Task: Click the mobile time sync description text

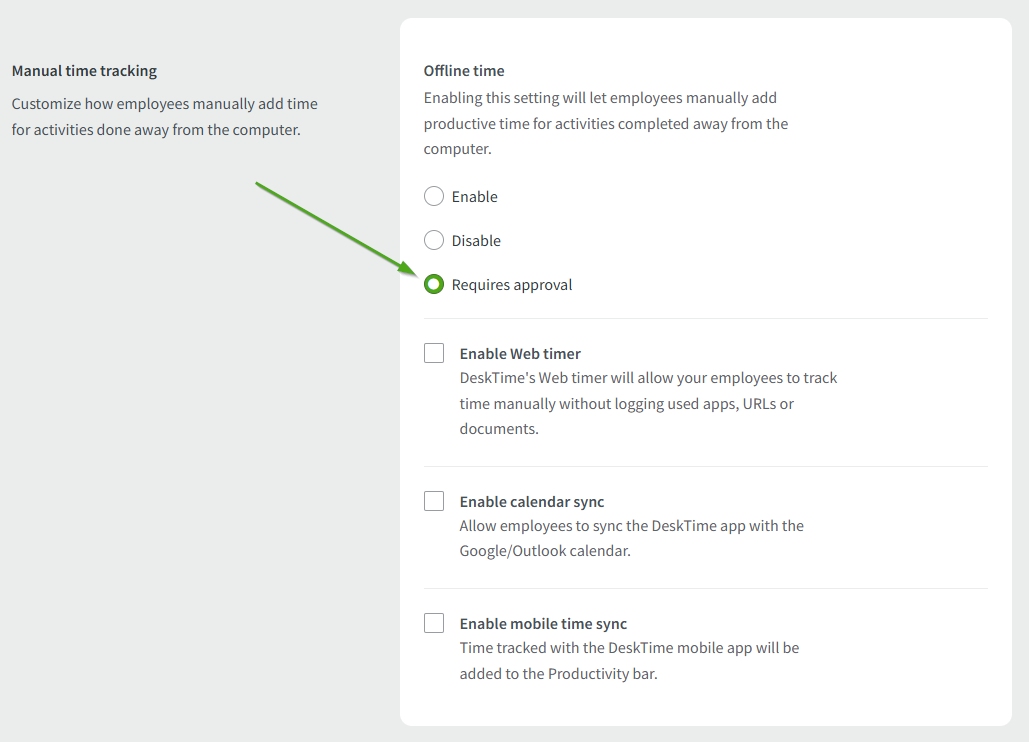Action: point(629,660)
